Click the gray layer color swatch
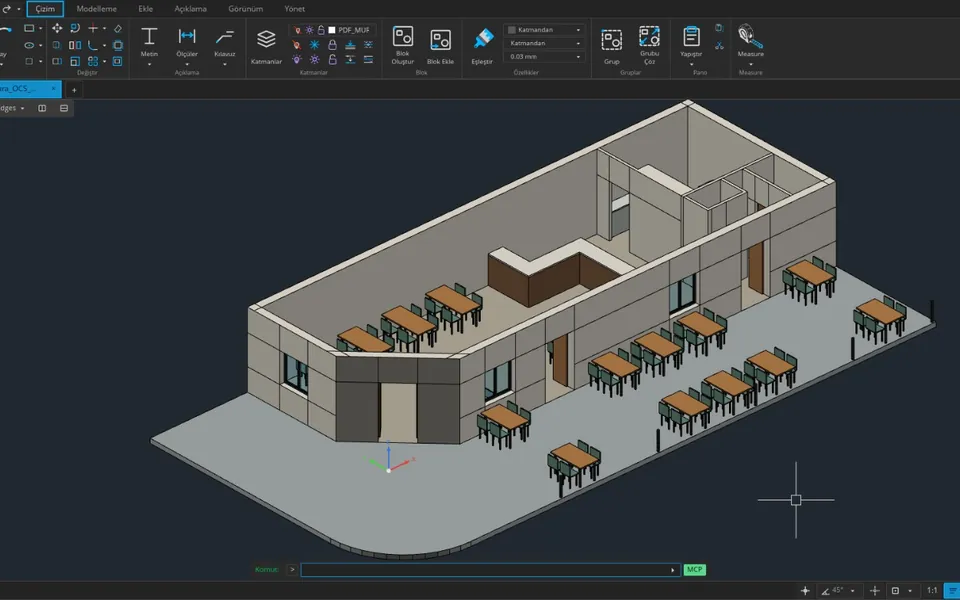The image size is (960, 600). (x=512, y=29)
